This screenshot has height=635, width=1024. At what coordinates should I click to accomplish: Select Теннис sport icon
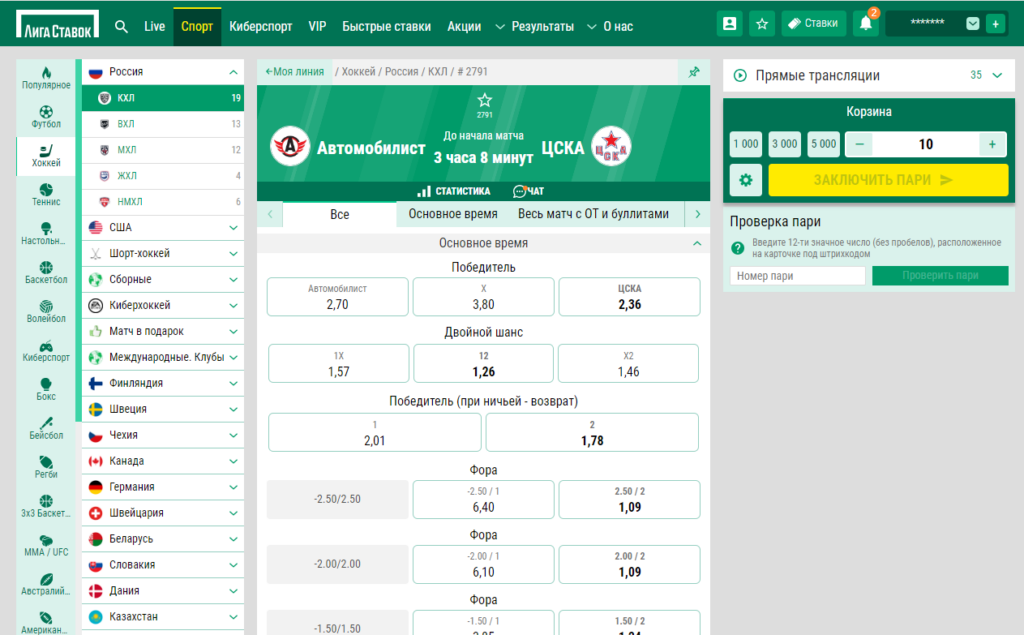click(46, 195)
